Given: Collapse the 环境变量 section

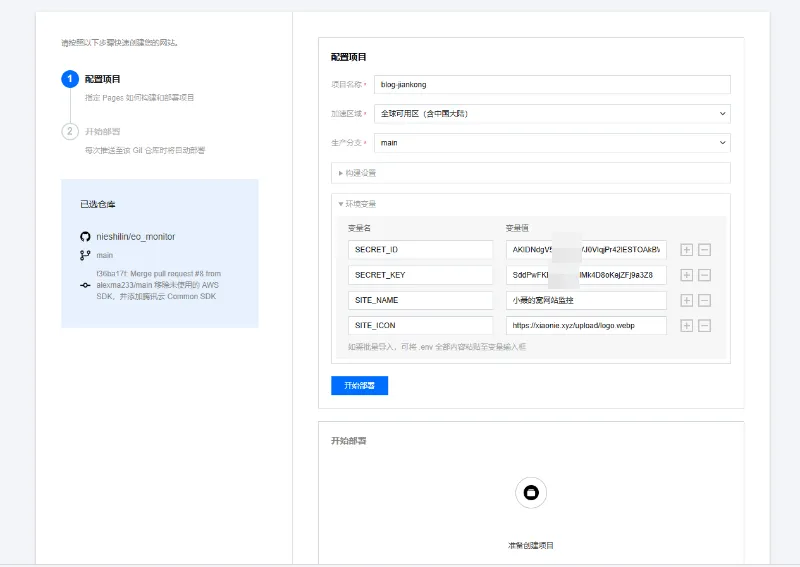Looking at the screenshot, I should click(357, 204).
